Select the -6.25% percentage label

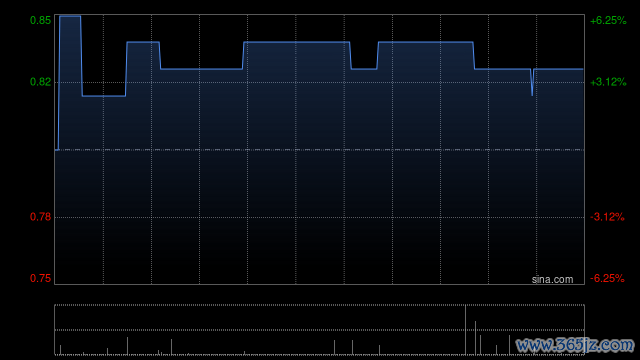pyautogui.click(x=607, y=278)
